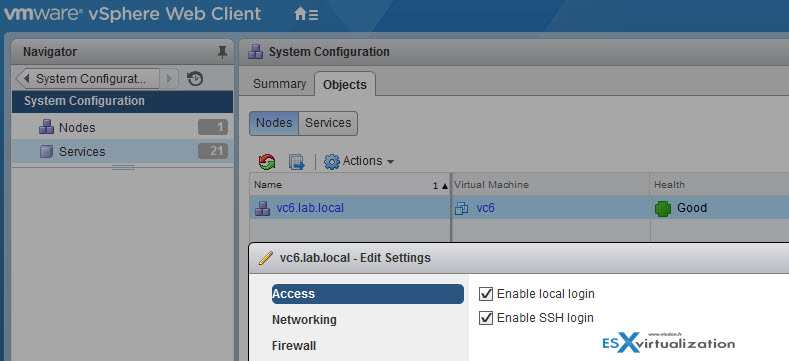Sort by Virtual Machine column header

tap(550, 185)
